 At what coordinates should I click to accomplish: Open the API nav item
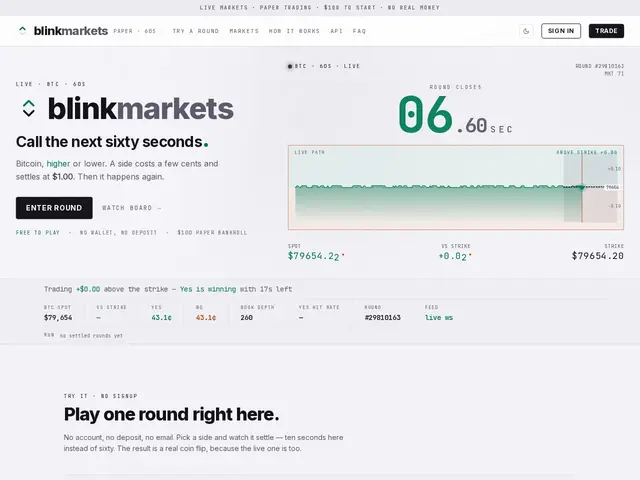(x=336, y=31)
